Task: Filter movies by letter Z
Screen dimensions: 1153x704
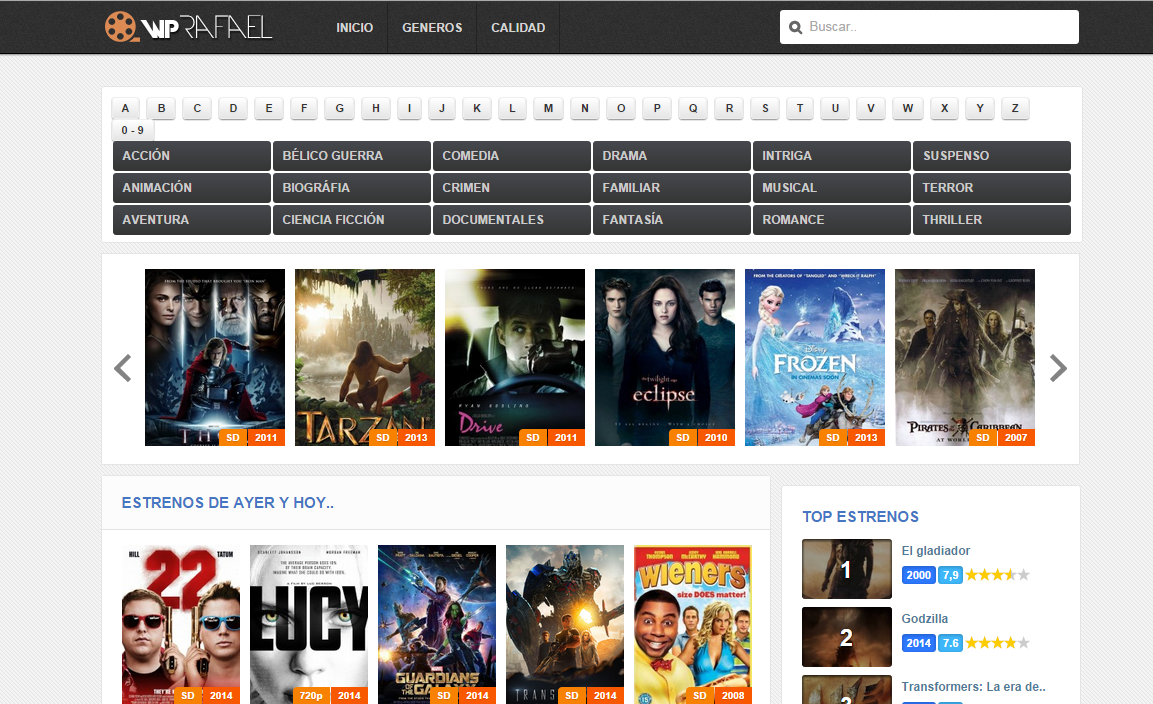Action: [x=1015, y=108]
